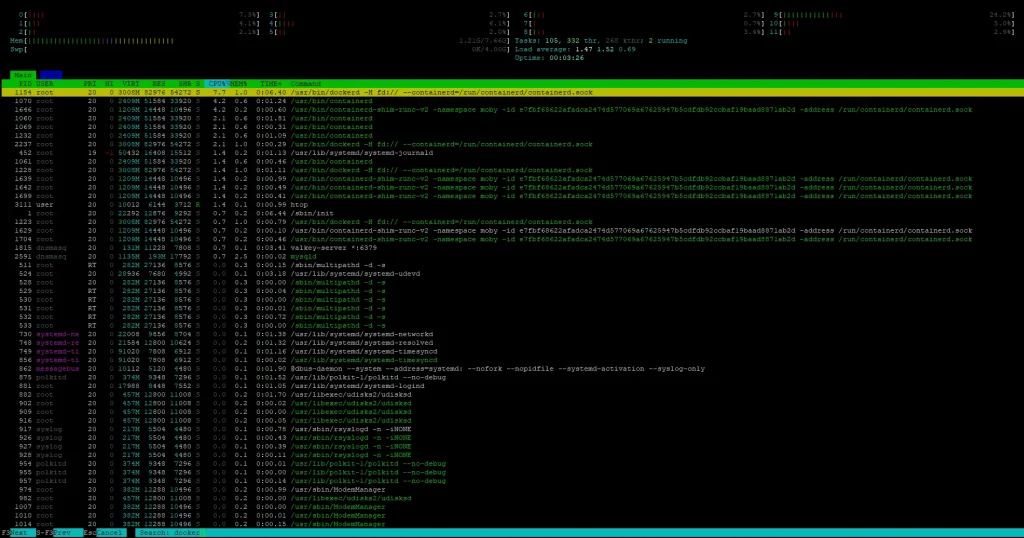This screenshot has width=1024, height=538.
Task: Select the systemd-journald process row
Action: pos(512,153)
